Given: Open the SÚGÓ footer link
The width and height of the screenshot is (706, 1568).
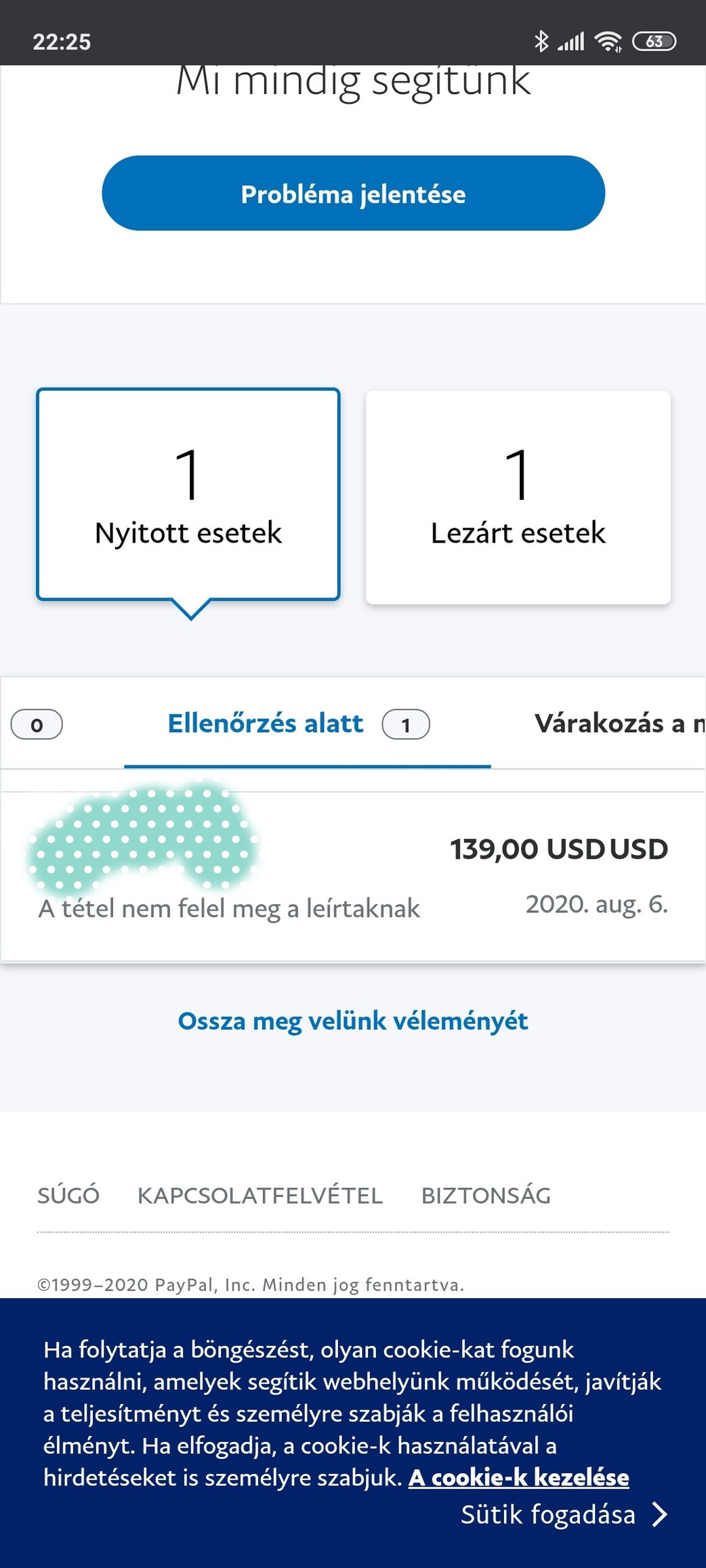Looking at the screenshot, I should [68, 1195].
